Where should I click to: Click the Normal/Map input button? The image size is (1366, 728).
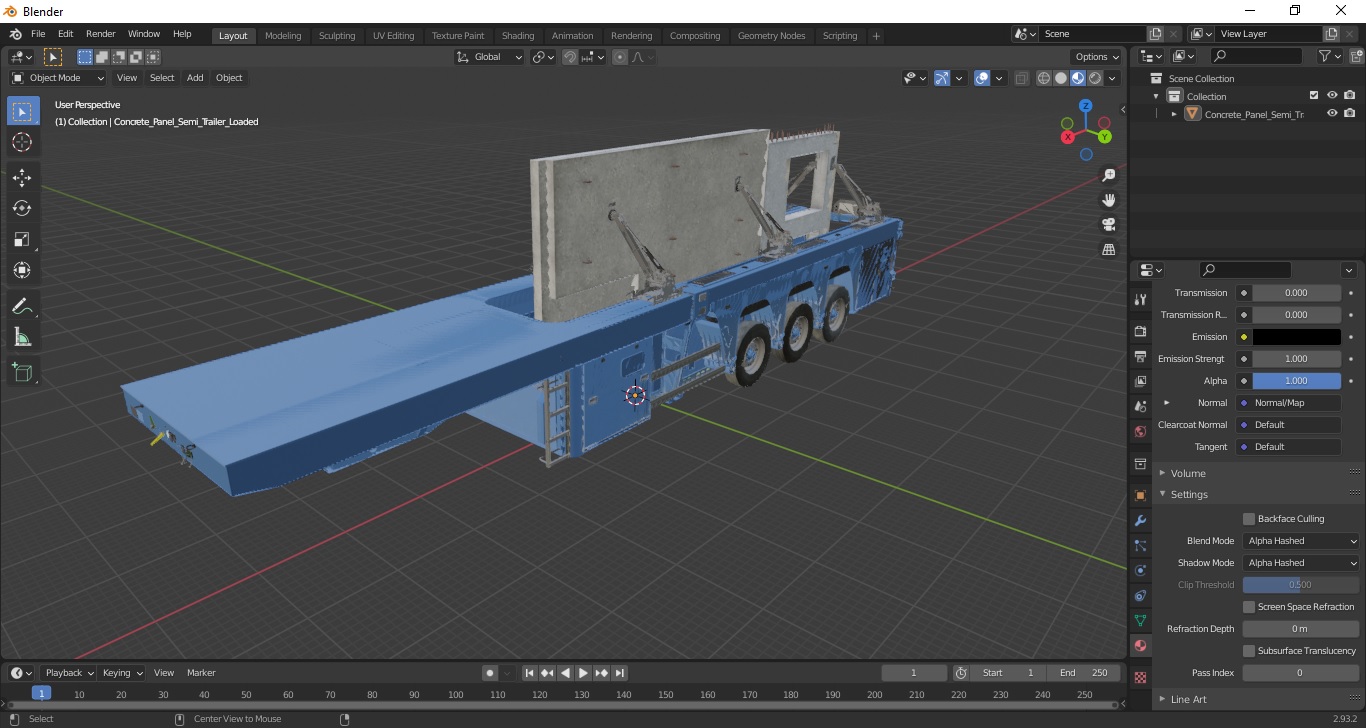click(x=1288, y=403)
